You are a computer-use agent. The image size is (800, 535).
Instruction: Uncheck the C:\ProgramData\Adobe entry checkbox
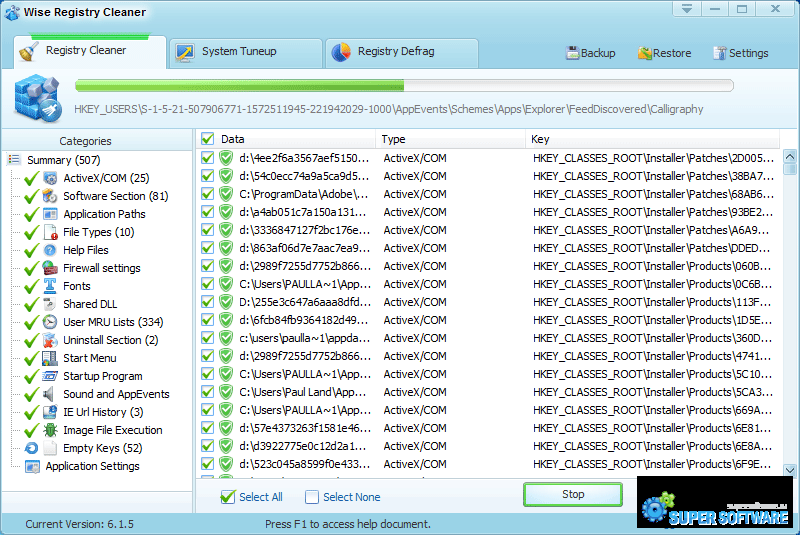pos(207,194)
